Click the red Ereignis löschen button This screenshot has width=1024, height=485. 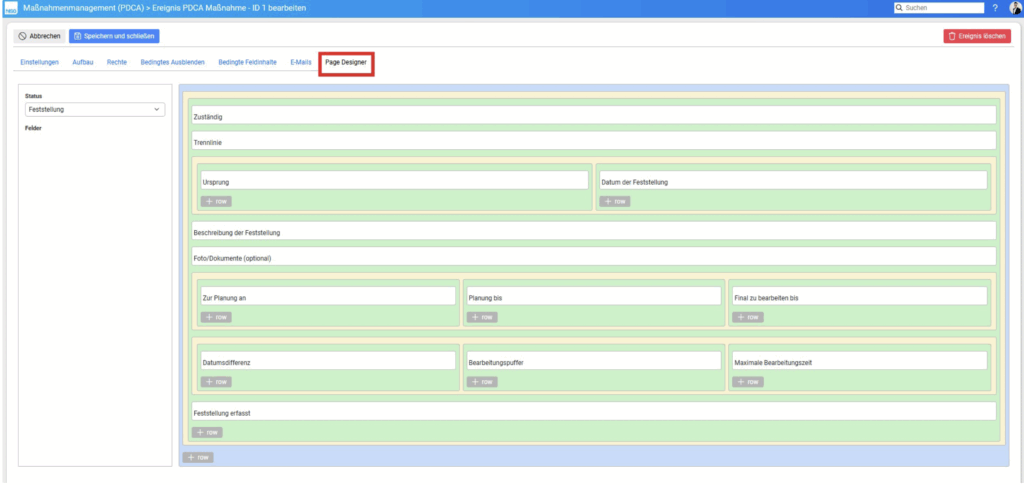click(x=976, y=36)
